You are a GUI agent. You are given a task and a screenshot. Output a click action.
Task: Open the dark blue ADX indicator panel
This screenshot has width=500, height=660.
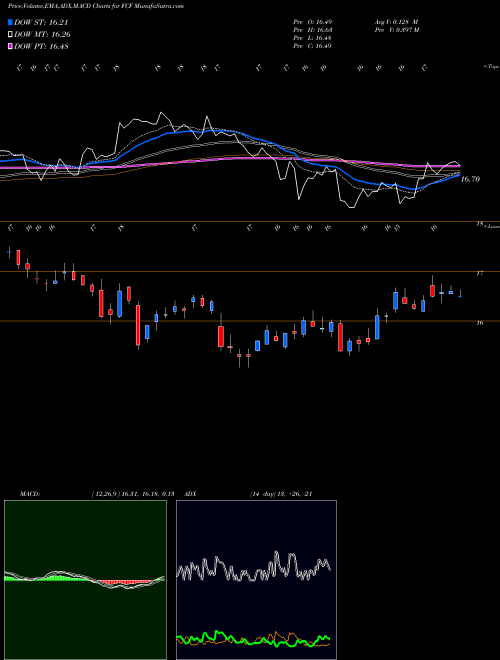tap(256, 580)
